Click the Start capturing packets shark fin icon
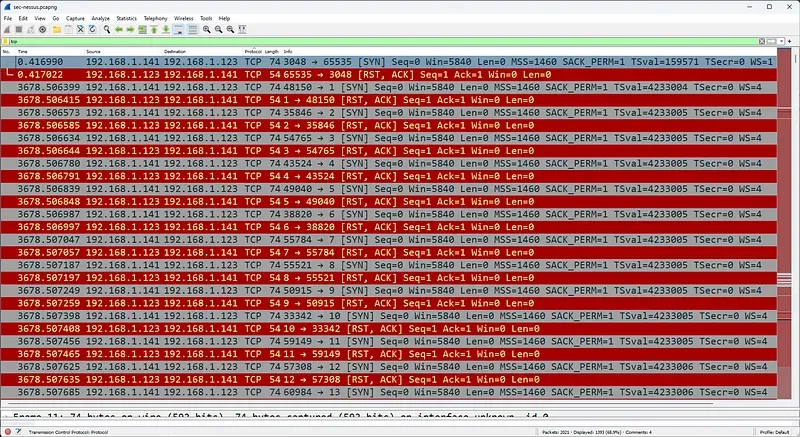Viewport: 800px width, 437px height. tap(7, 30)
